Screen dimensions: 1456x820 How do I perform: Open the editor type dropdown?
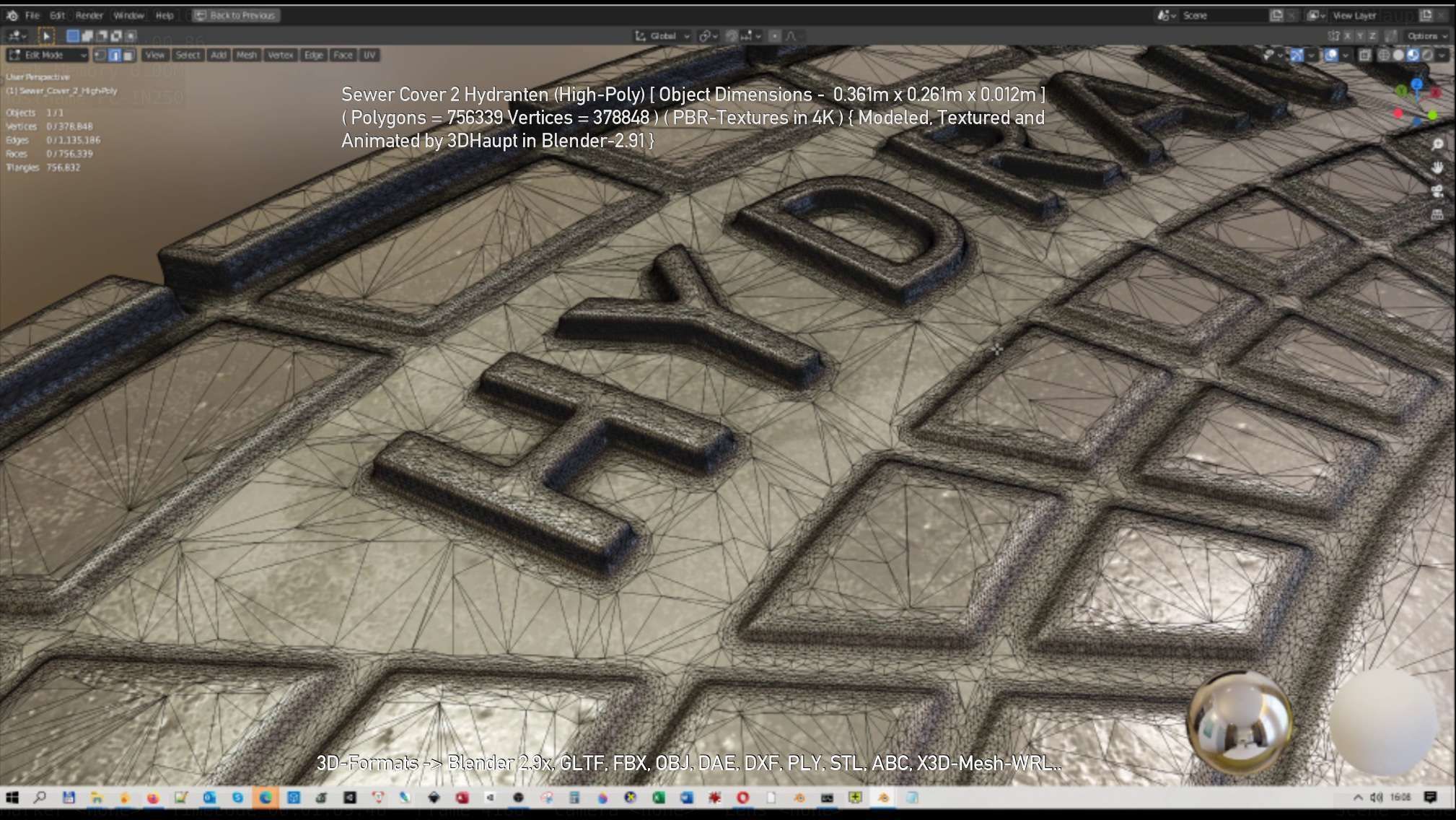pyautogui.click(x=16, y=35)
